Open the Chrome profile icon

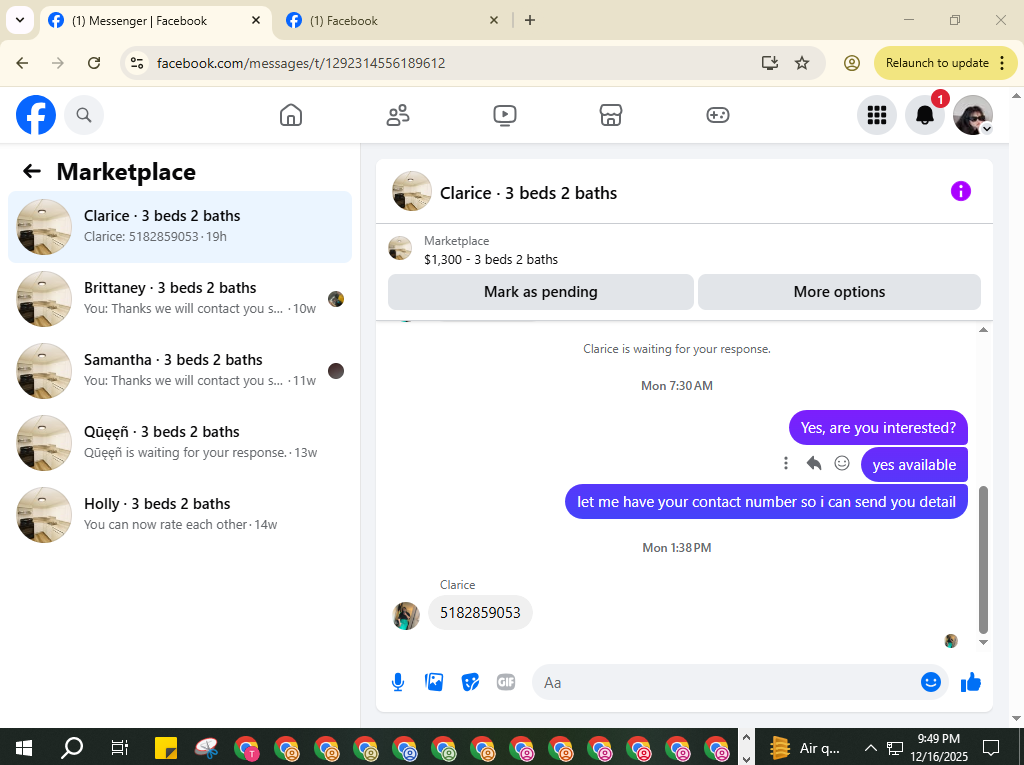(x=852, y=63)
